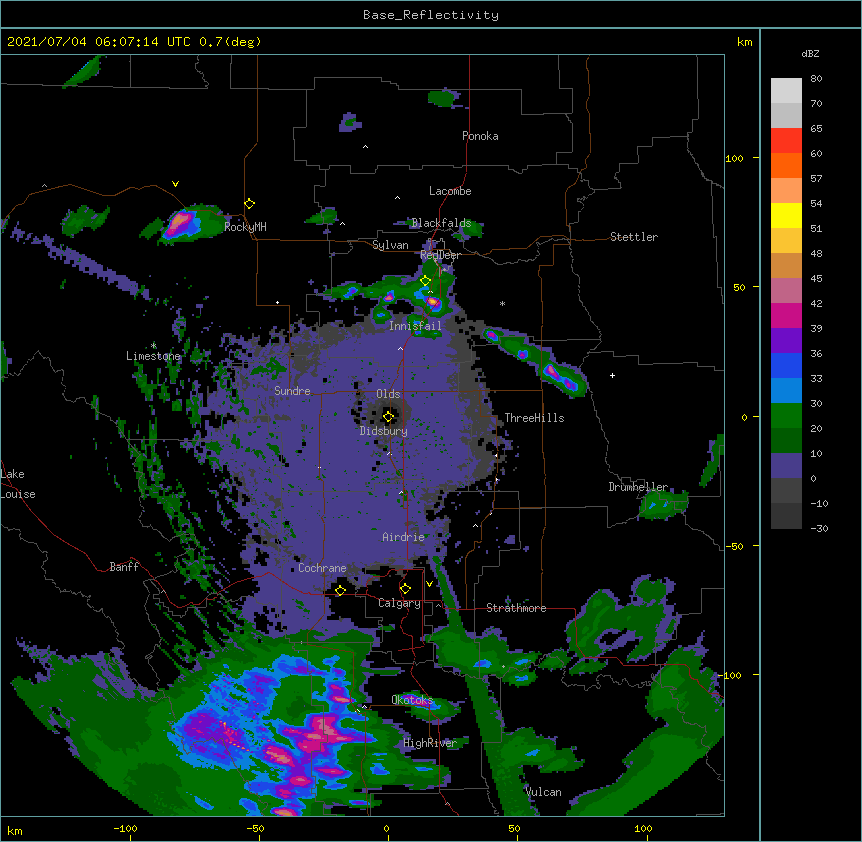Image resolution: width=862 pixels, height=842 pixels.
Task: Click the white plus marker east of ThreeHills
Action: [612, 375]
